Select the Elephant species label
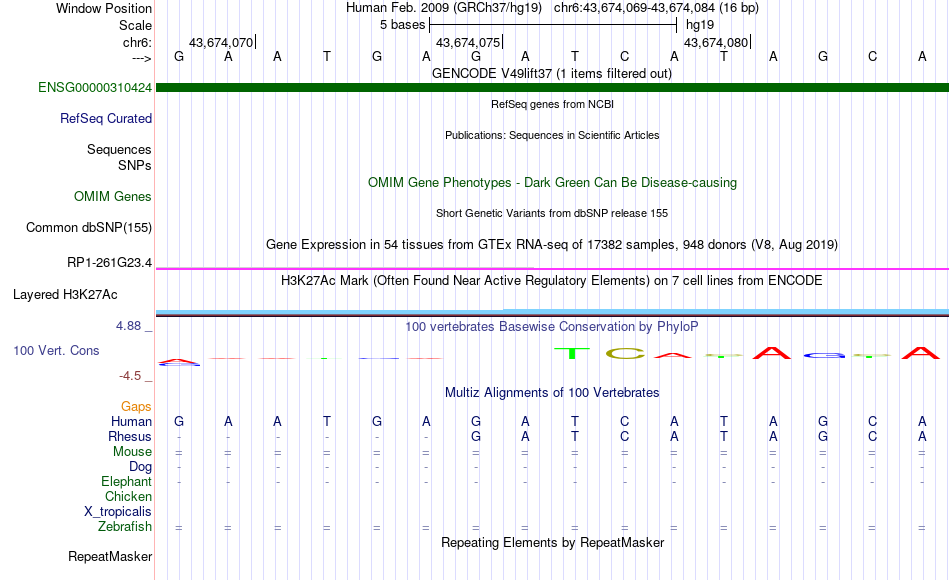The height and width of the screenshot is (580, 950). tap(127, 481)
